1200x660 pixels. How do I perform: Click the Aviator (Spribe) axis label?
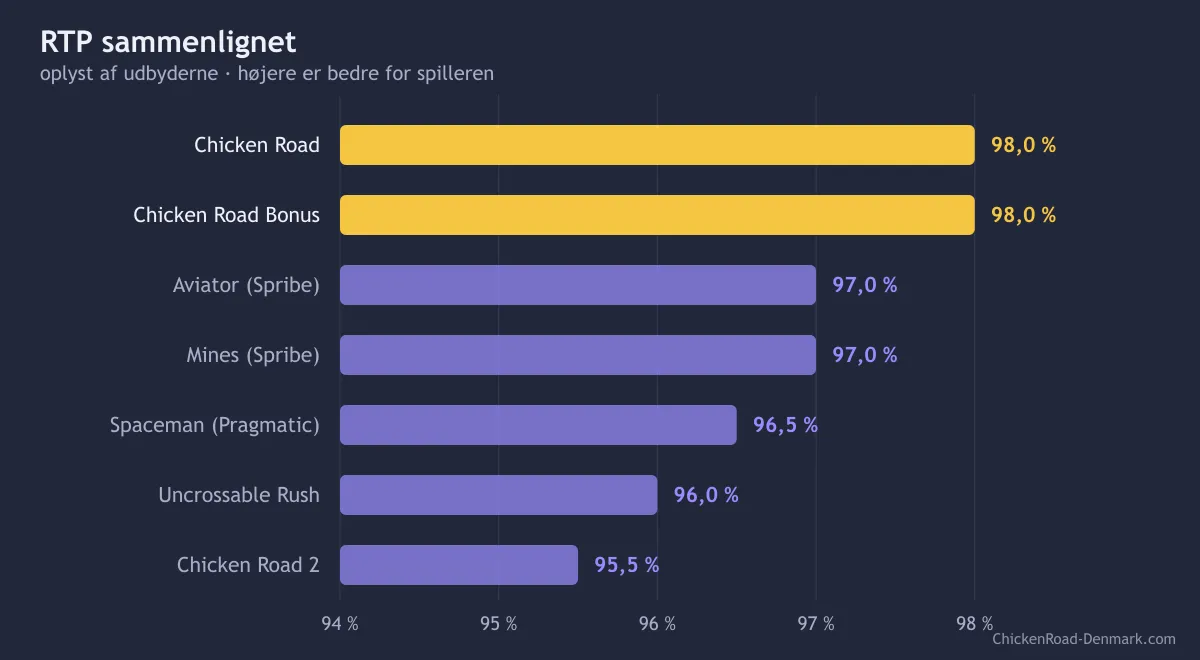tap(246, 286)
